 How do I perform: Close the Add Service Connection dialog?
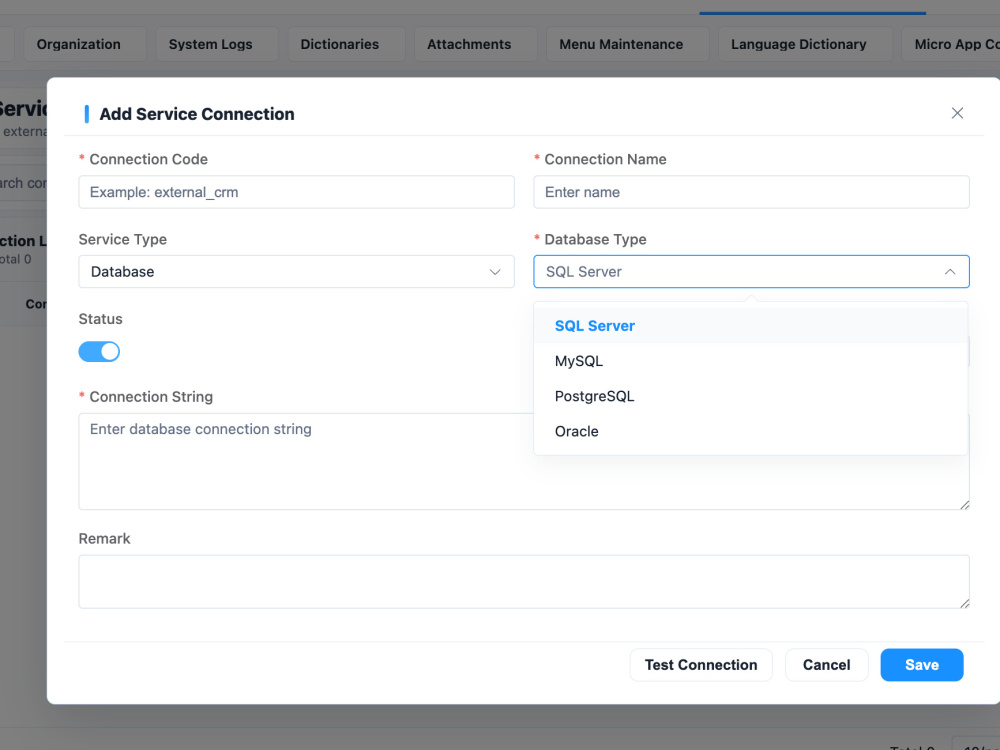[x=957, y=113]
